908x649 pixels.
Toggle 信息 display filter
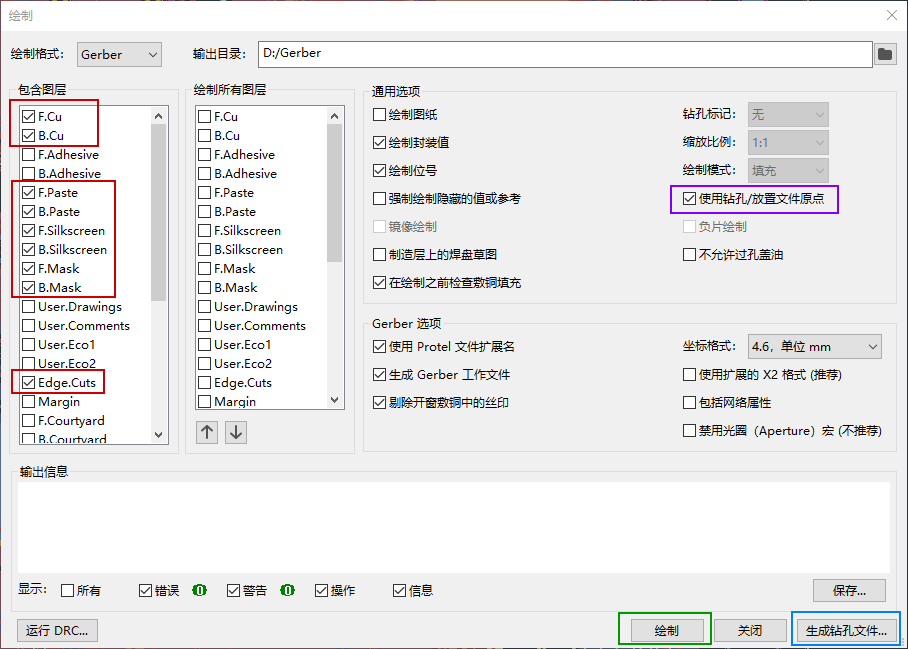[x=399, y=591]
